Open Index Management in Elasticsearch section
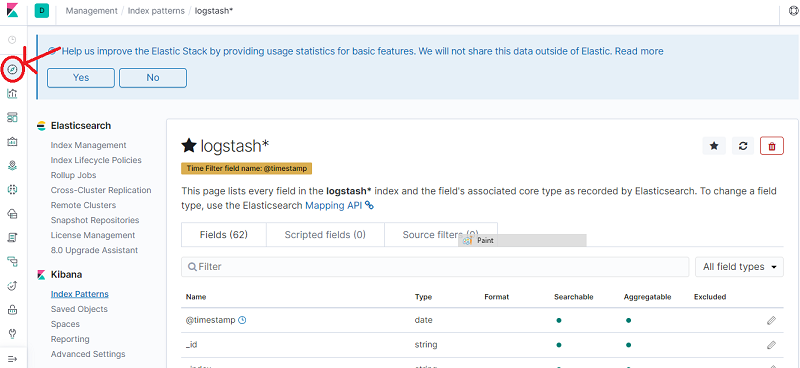The width and height of the screenshot is (800, 368). [x=88, y=145]
